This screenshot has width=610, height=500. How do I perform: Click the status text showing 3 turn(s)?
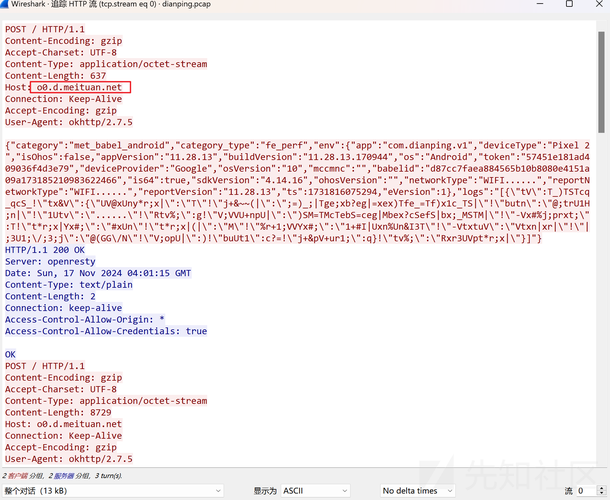pyautogui.click(x=108, y=475)
